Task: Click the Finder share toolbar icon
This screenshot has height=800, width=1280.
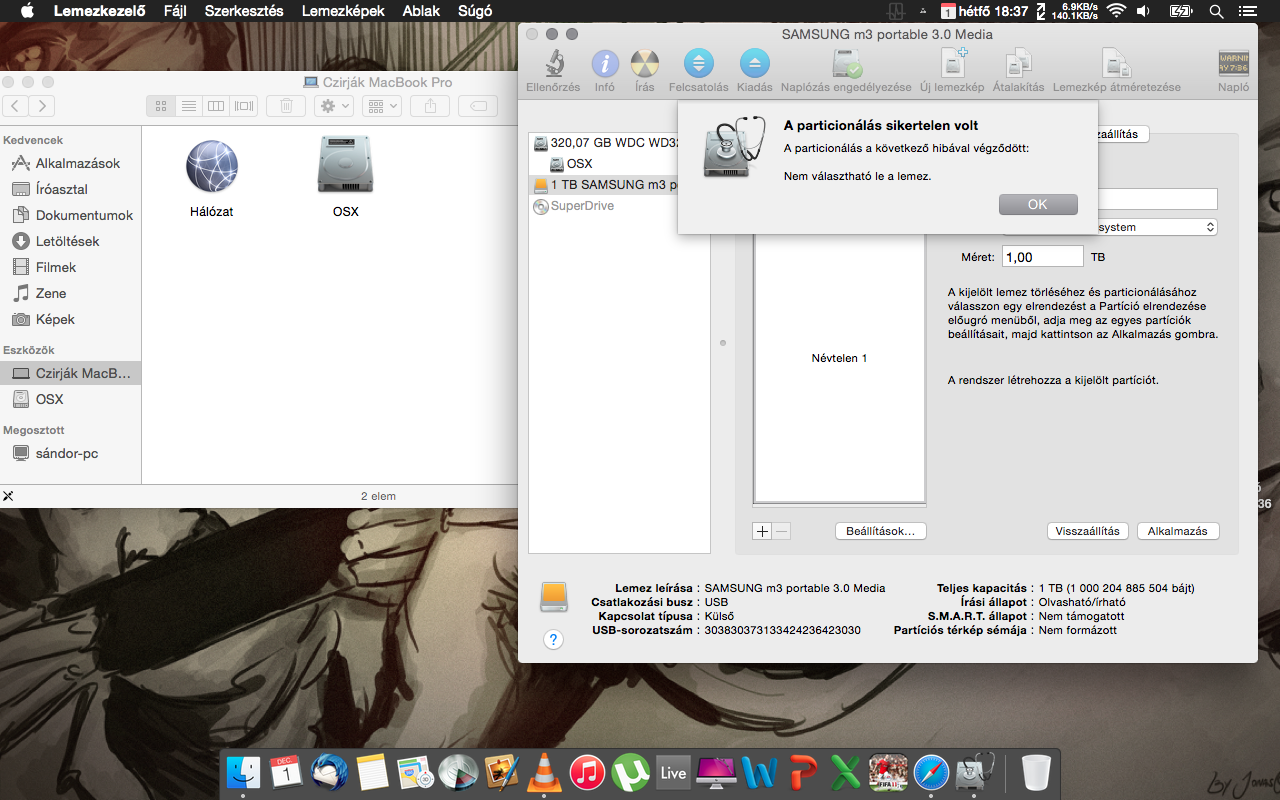Action: (x=431, y=105)
